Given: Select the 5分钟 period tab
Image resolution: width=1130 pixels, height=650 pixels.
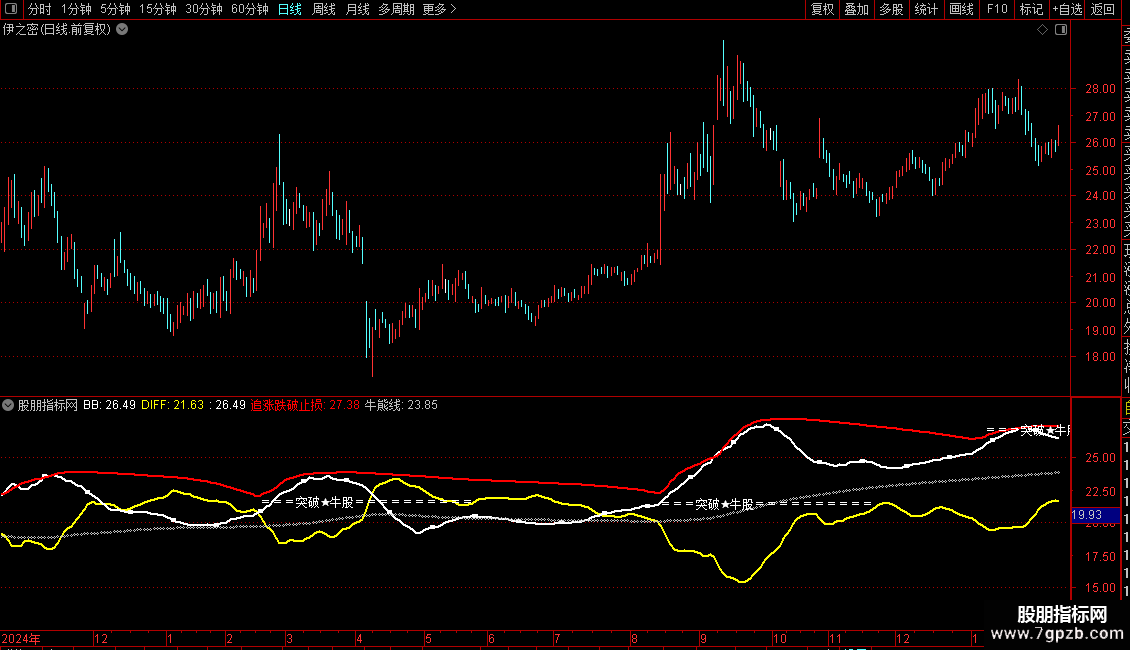Looking at the screenshot, I should (115, 9).
